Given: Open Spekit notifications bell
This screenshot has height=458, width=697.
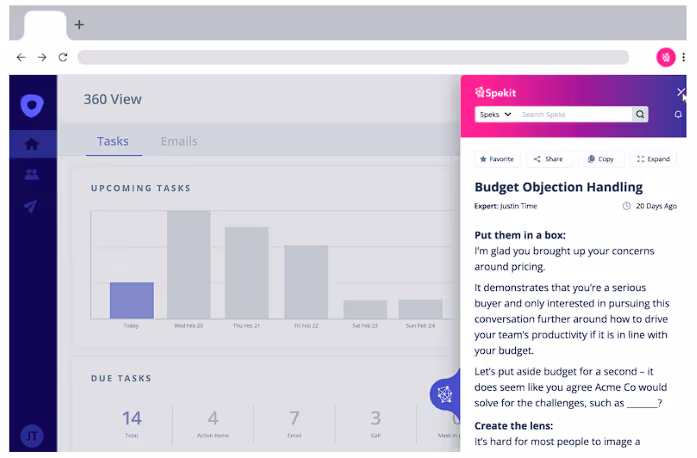Looking at the screenshot, I should [678, 115].
